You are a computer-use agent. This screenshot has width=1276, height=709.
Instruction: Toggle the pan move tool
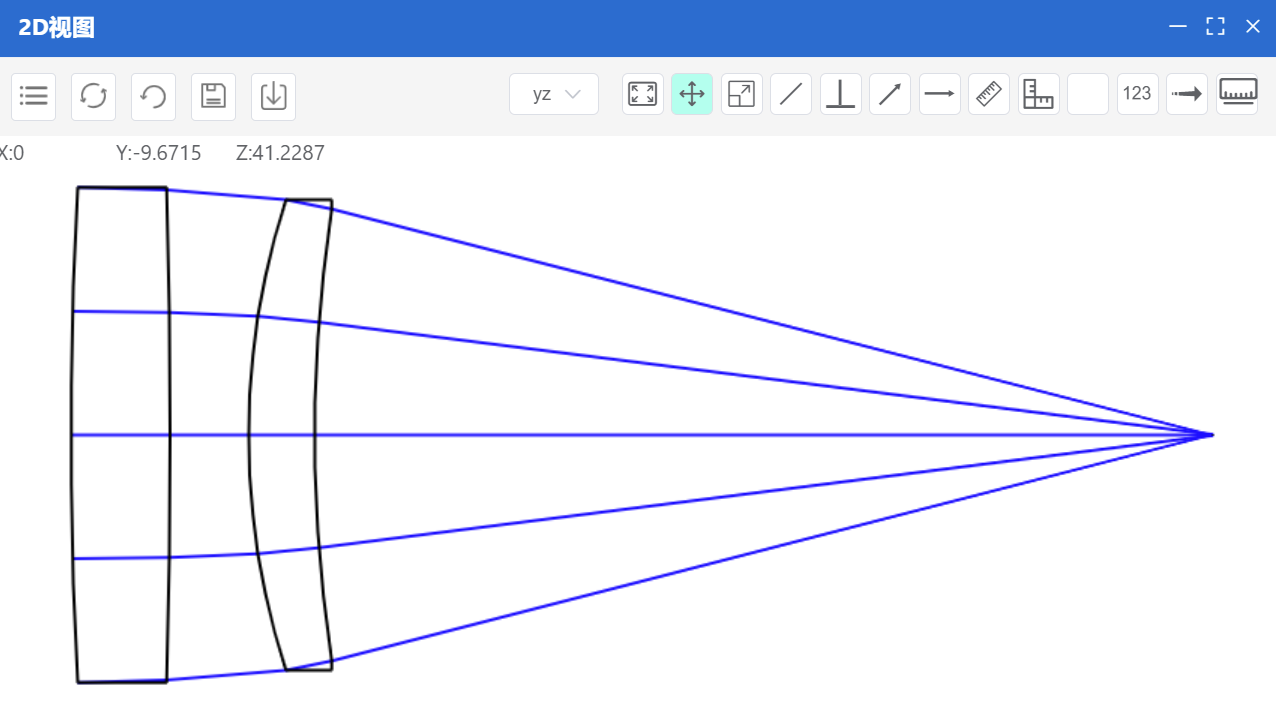[692, 94]
